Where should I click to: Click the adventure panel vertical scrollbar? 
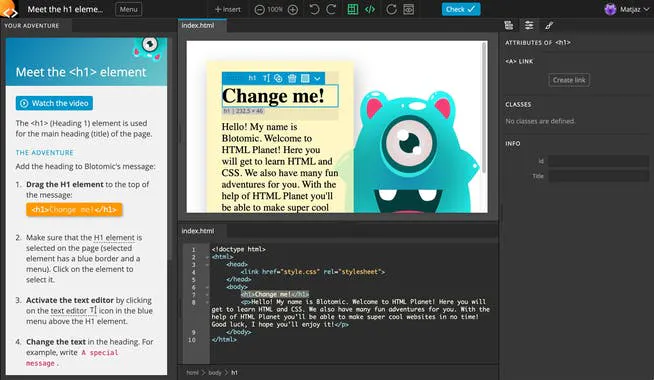170,150
